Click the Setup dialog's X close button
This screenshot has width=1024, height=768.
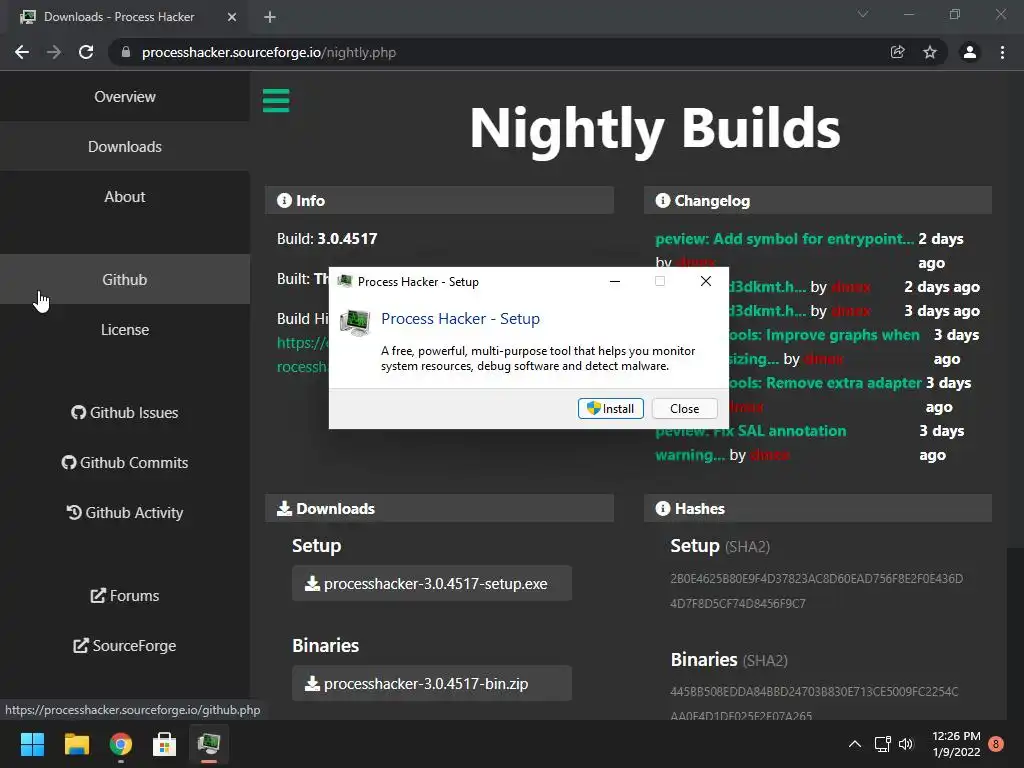click(x=706, y=281)
